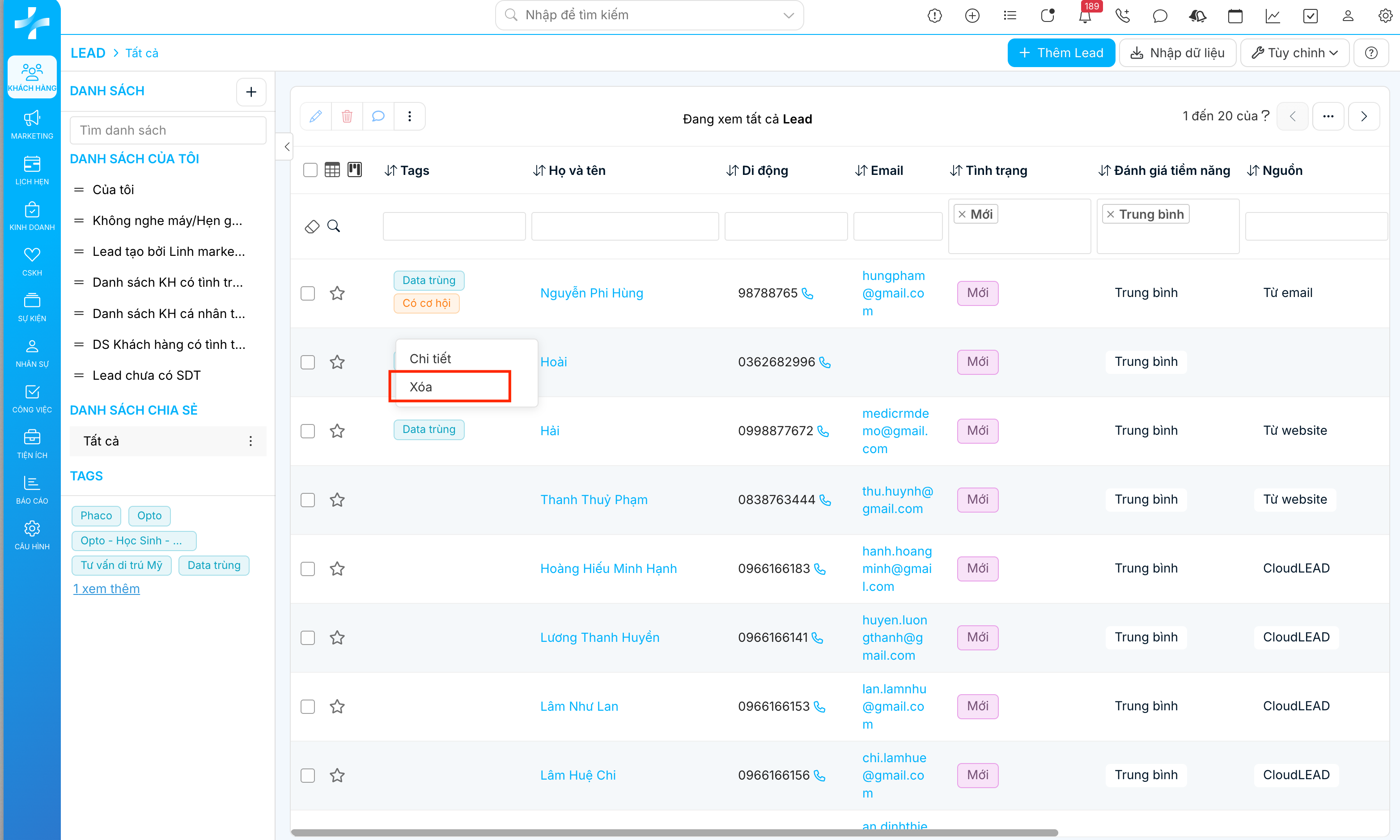The width and height of the screenshot is (1400, 840).
Task: Click the notification bell icon
Action: [x=1084, y=16]
